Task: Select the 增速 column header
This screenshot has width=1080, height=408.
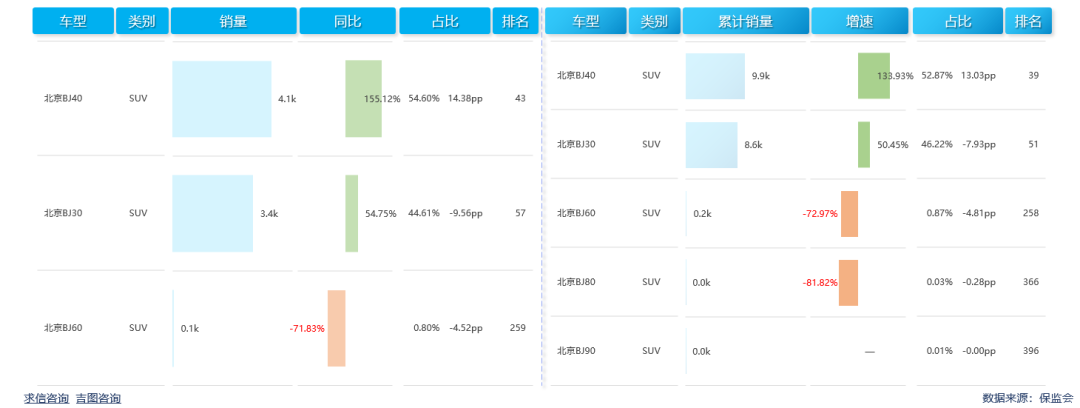Action: coord(858,21)
